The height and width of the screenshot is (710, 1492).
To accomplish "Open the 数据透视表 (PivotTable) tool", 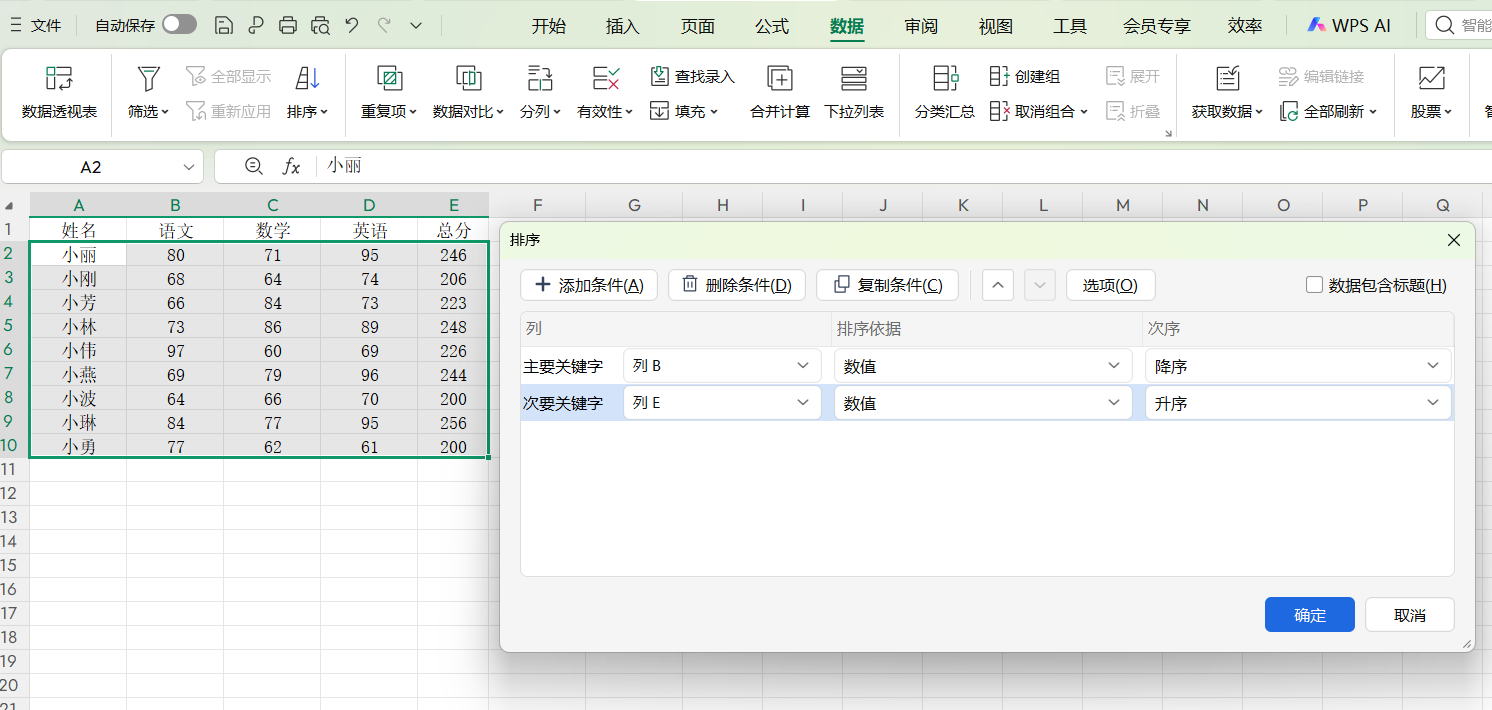I will (x=57, y=90).
